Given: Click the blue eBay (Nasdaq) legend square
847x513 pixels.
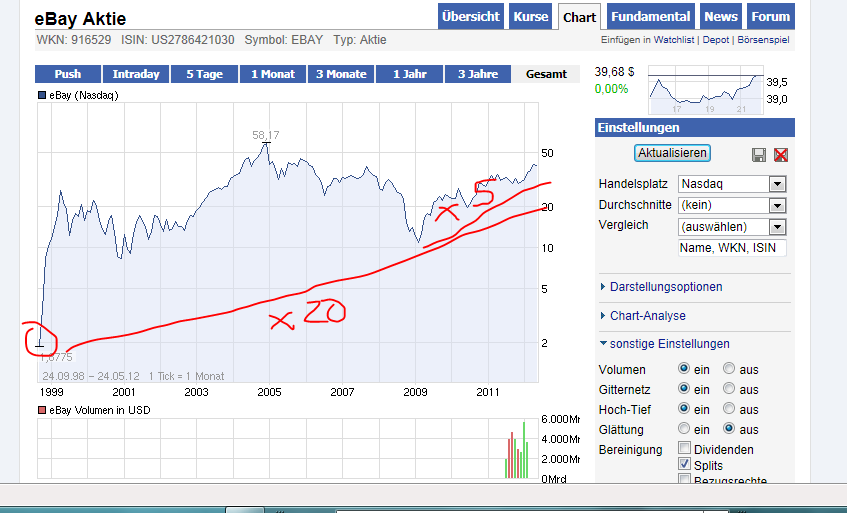Looking at the screenshot, I should tap(42, 95).
